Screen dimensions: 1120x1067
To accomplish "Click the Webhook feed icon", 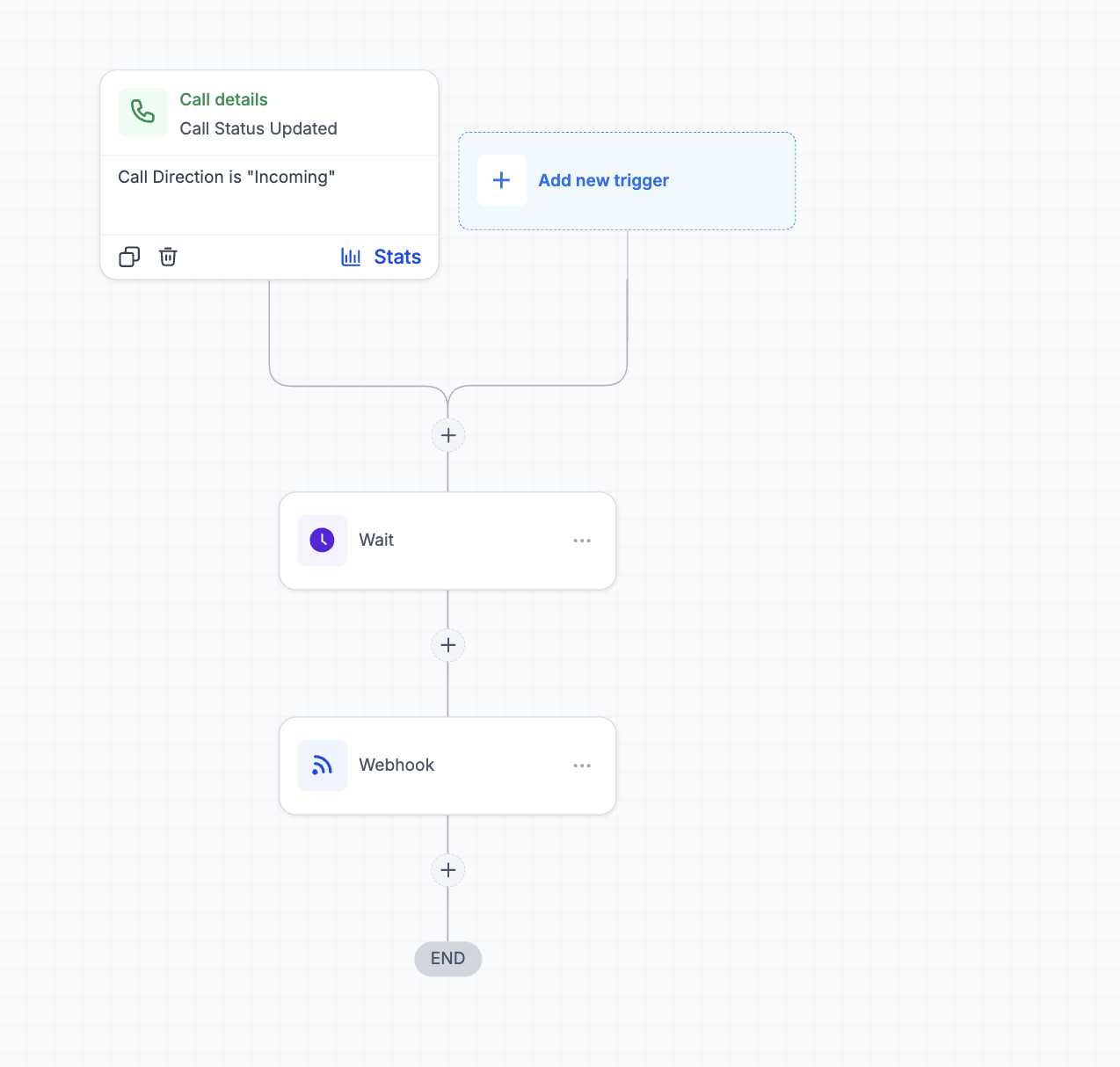I will tap(323, 766).
